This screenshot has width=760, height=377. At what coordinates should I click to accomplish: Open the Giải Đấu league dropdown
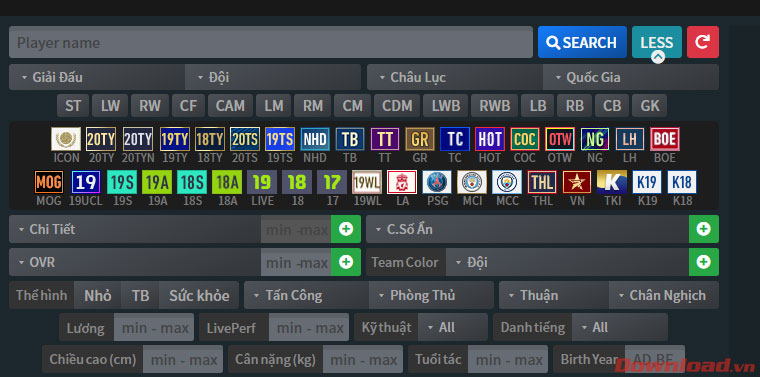[x=97, y=78]
